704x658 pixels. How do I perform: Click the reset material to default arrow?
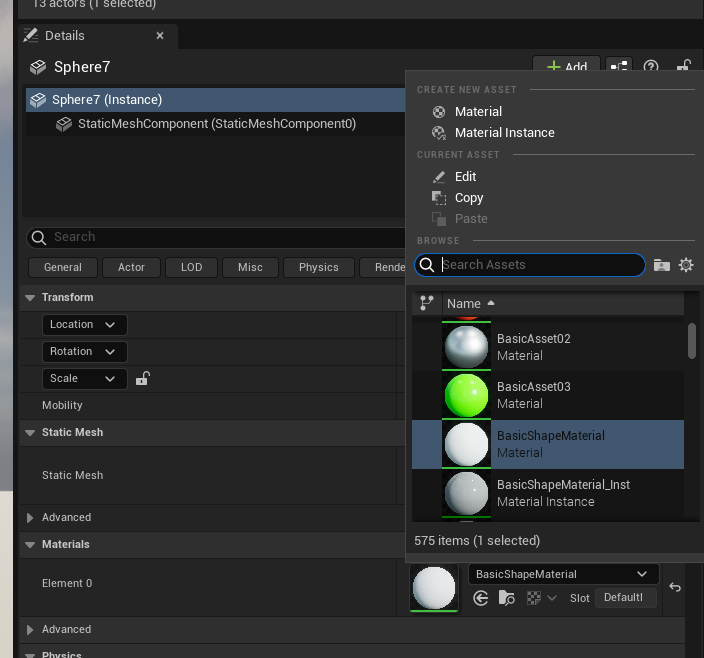tap(675, 587)
